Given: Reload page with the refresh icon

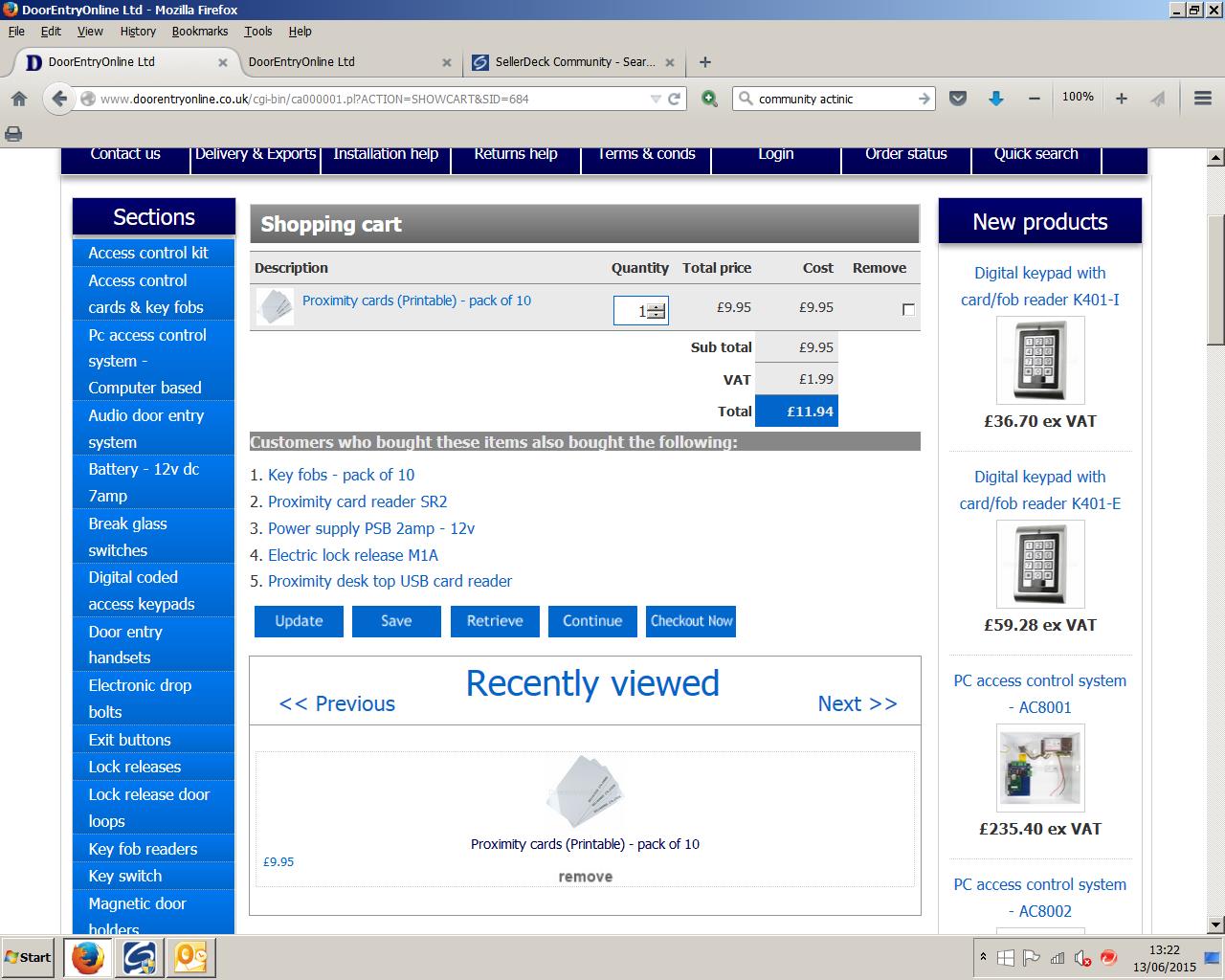Looking at the screenshot, I should (x=675, y=99).
